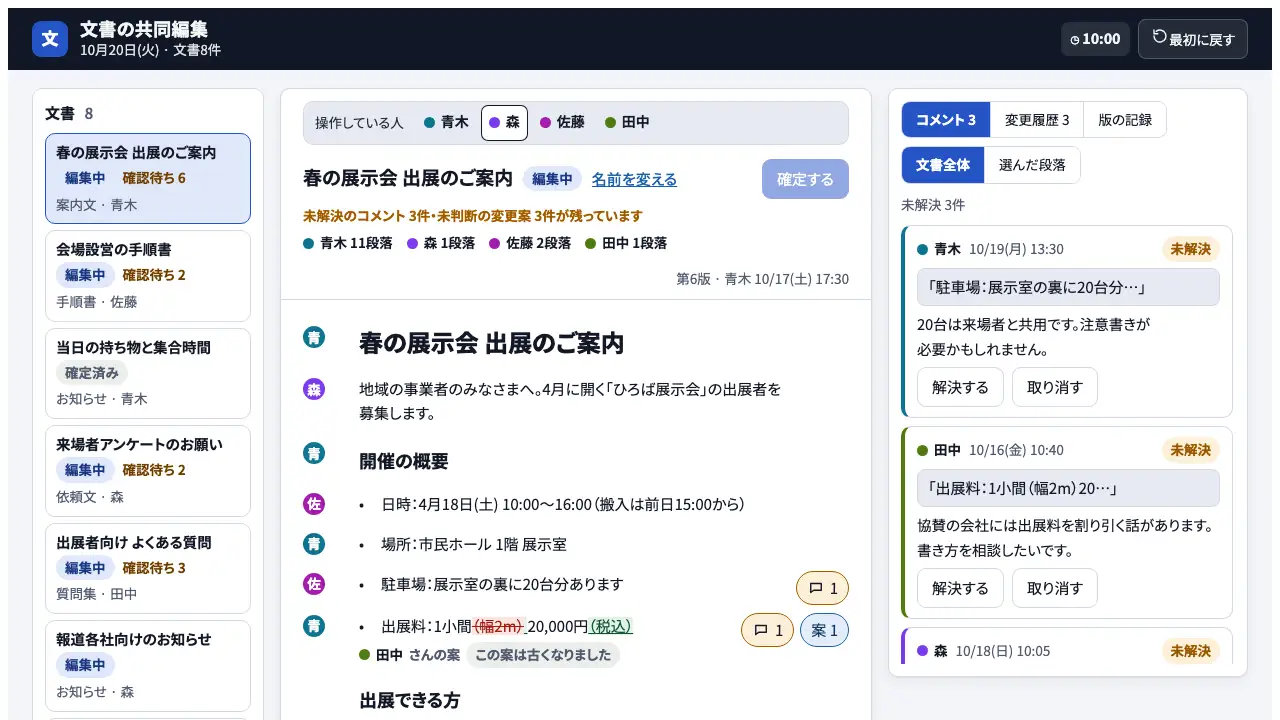Open the comment bubble on the 駐車場 line
The image size is (1280, 720).
[822, 588]
